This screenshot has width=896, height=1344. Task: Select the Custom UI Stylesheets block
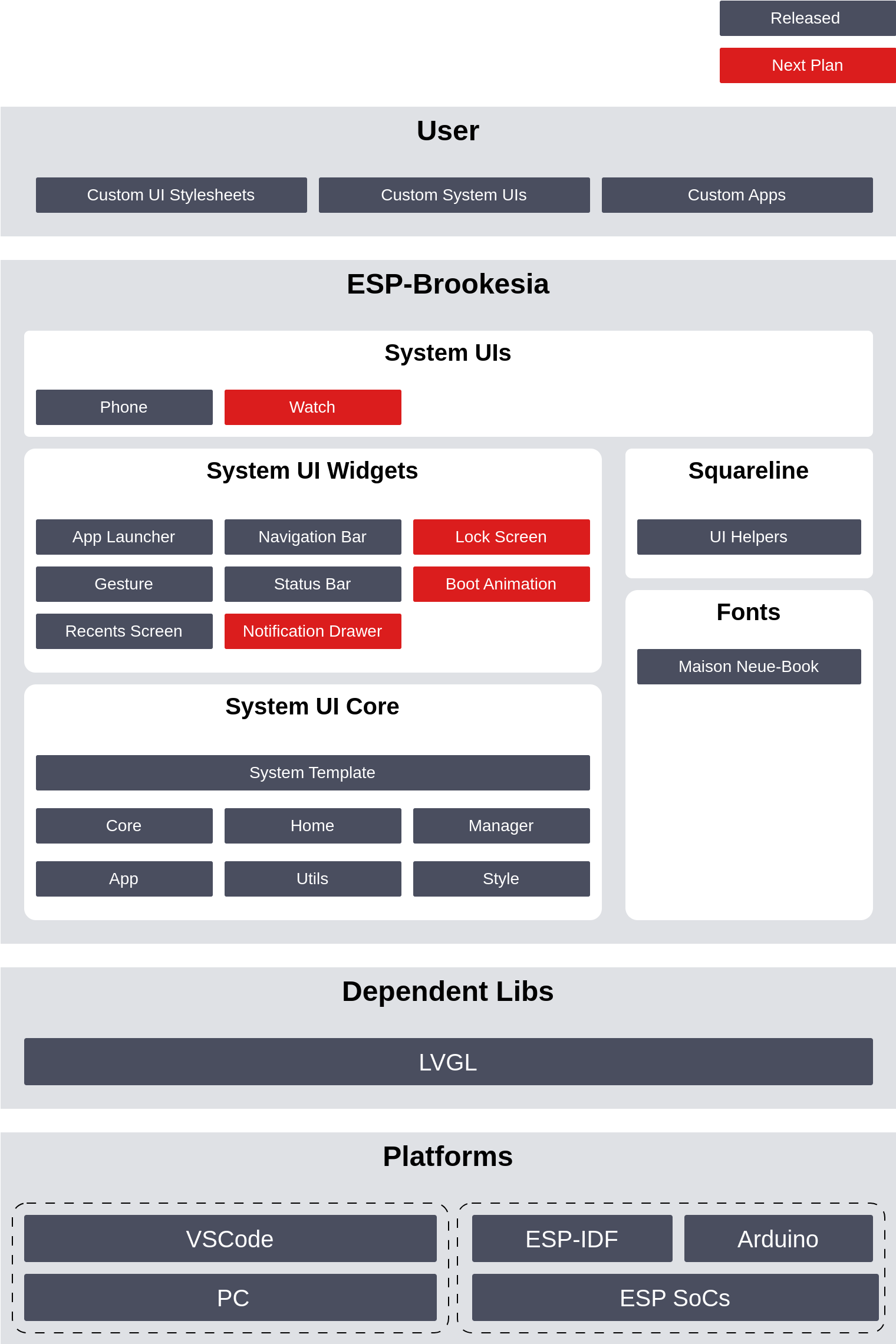[172, 195]
